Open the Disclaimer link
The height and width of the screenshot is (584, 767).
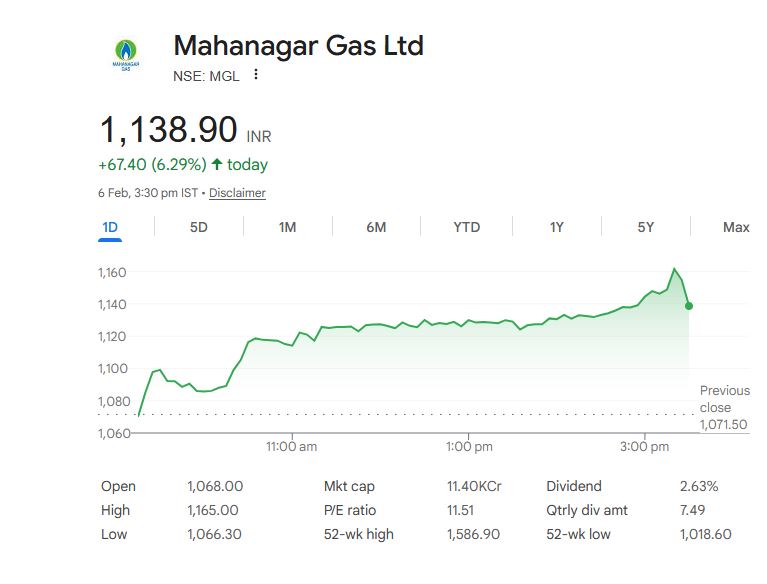point(237,193)
